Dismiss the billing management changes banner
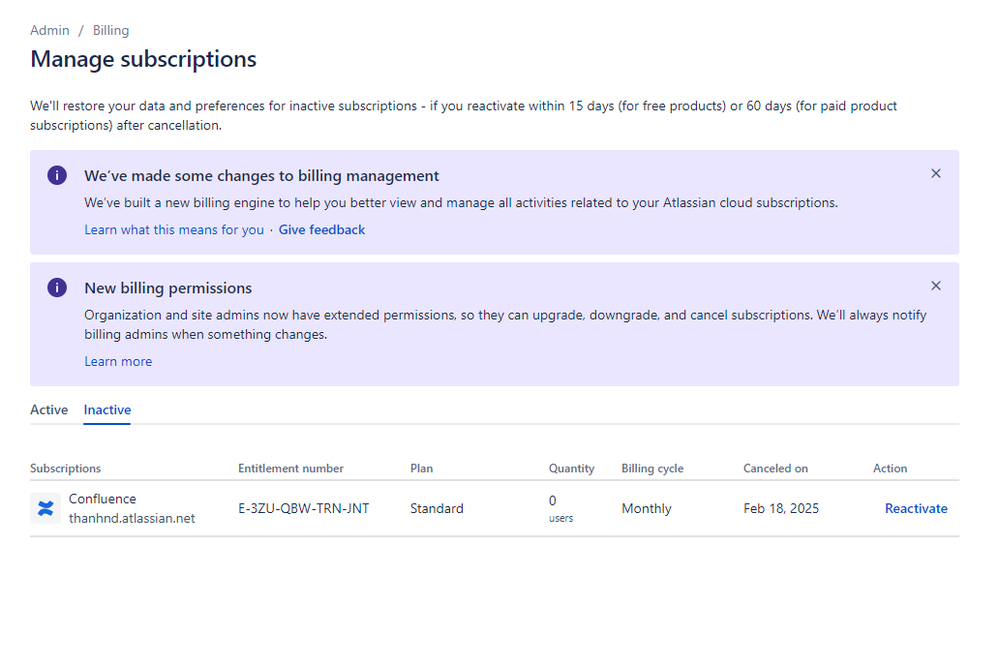The image size is (999, 666). (x=935, y=173)
